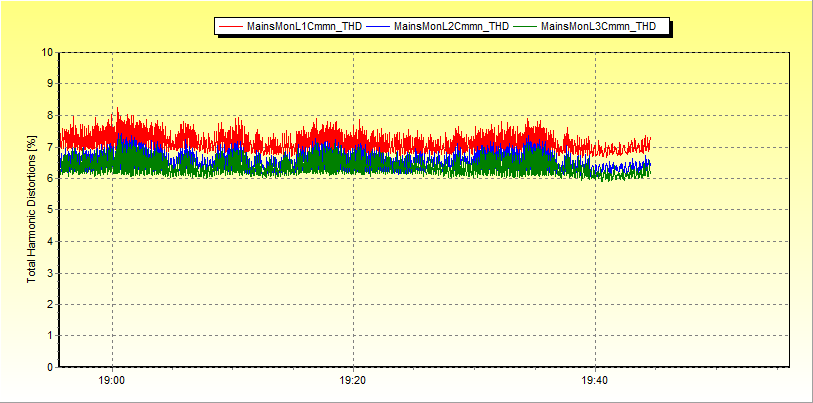The height and width of the screenshot is (403, 813).
Task: Click the y-axis tick label 0
Action: point(50,367)
